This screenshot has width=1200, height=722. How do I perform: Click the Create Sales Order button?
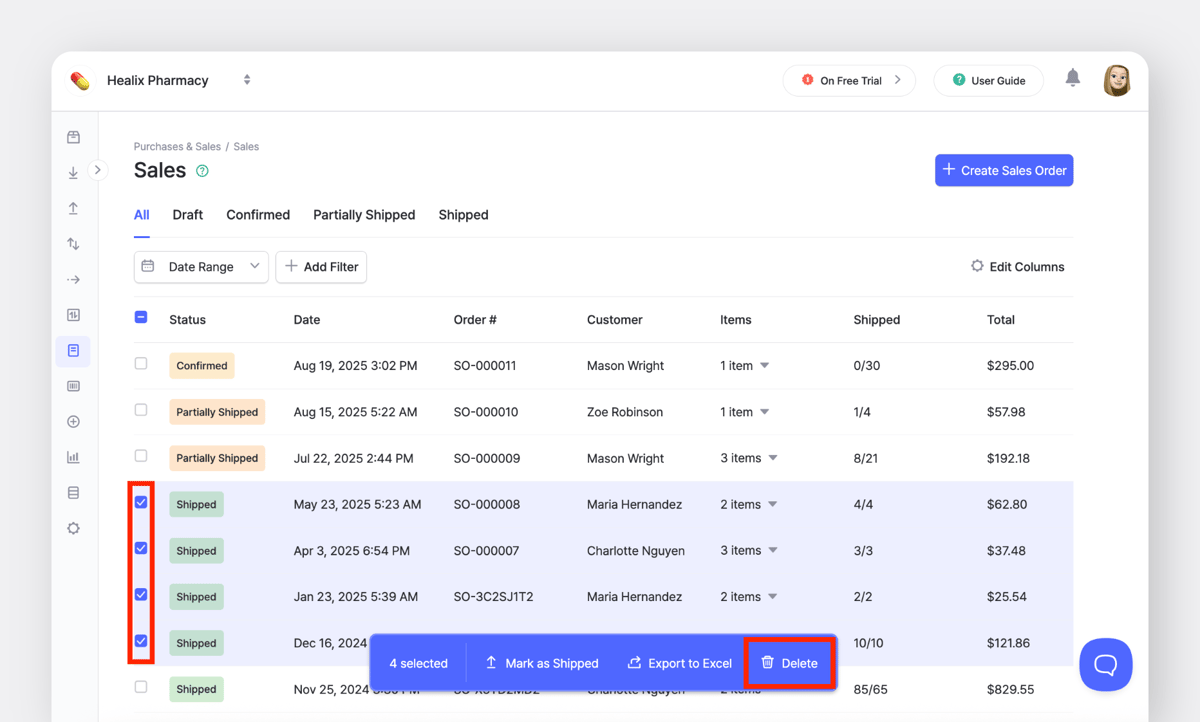pyautogui.click(x=1003, y=170)
